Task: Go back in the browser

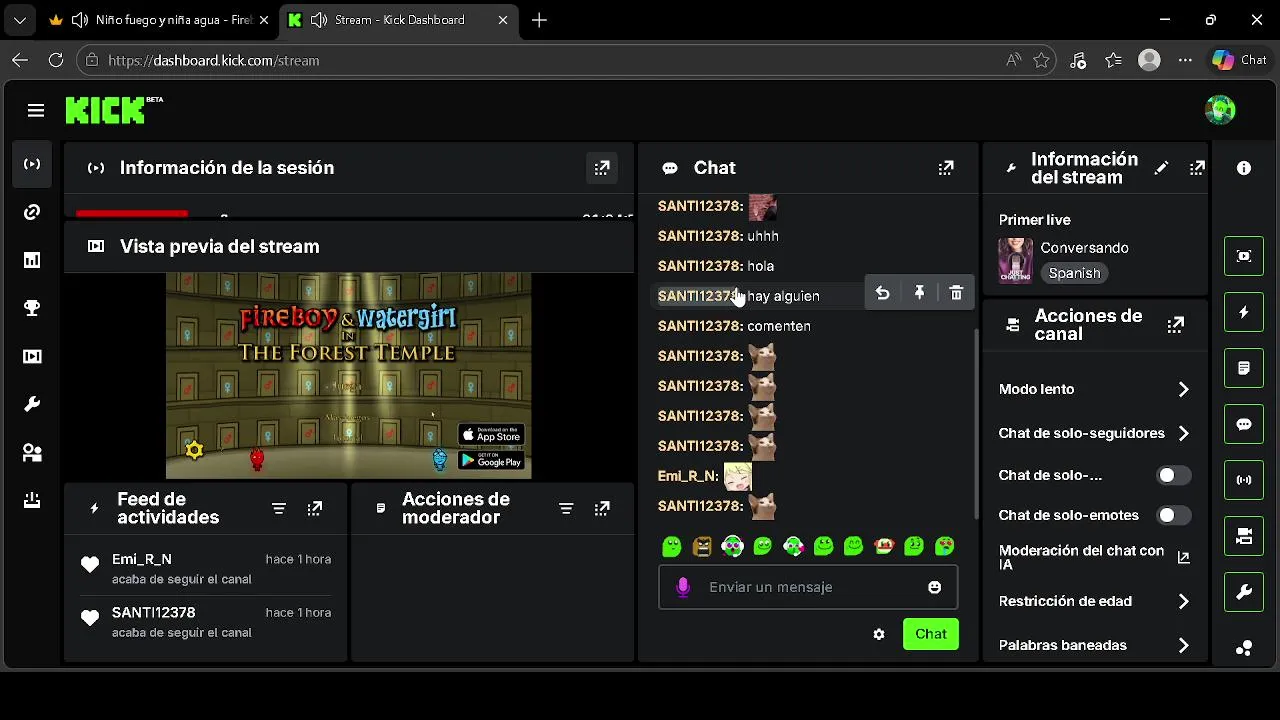Action: 20,60
